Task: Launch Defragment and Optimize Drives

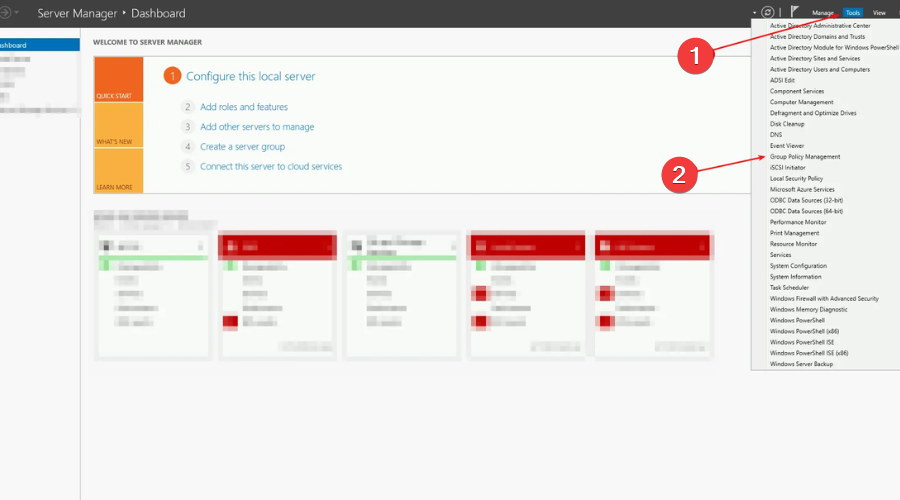Action: [813, 113]
